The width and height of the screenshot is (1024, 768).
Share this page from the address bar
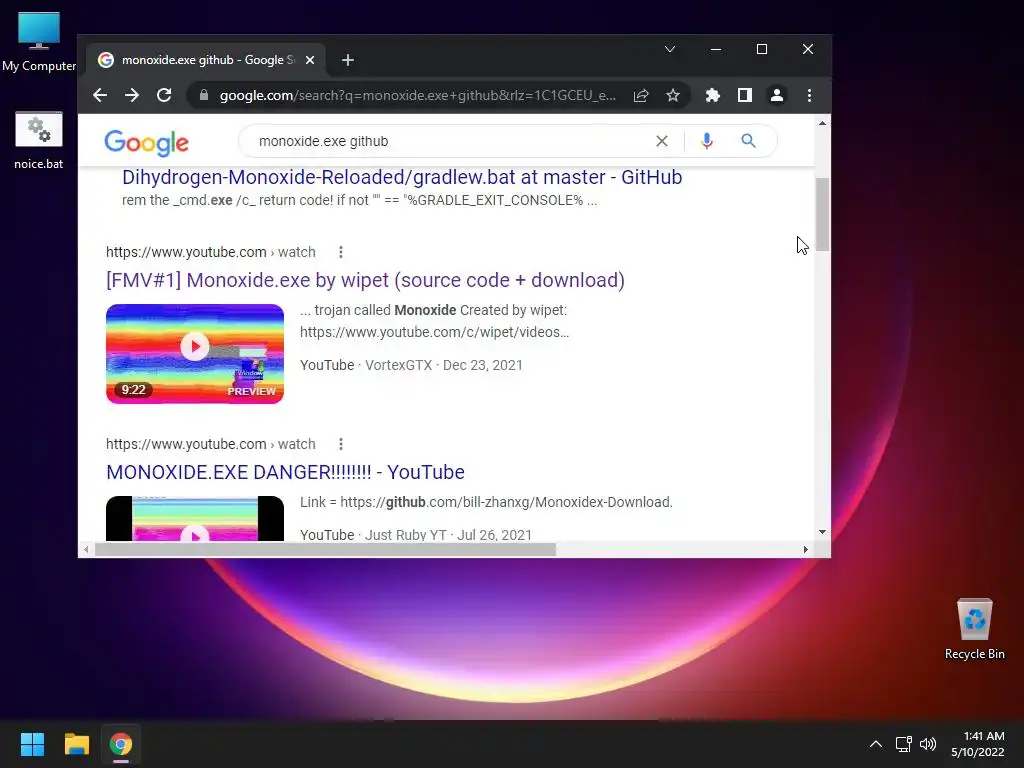[641, 95]
